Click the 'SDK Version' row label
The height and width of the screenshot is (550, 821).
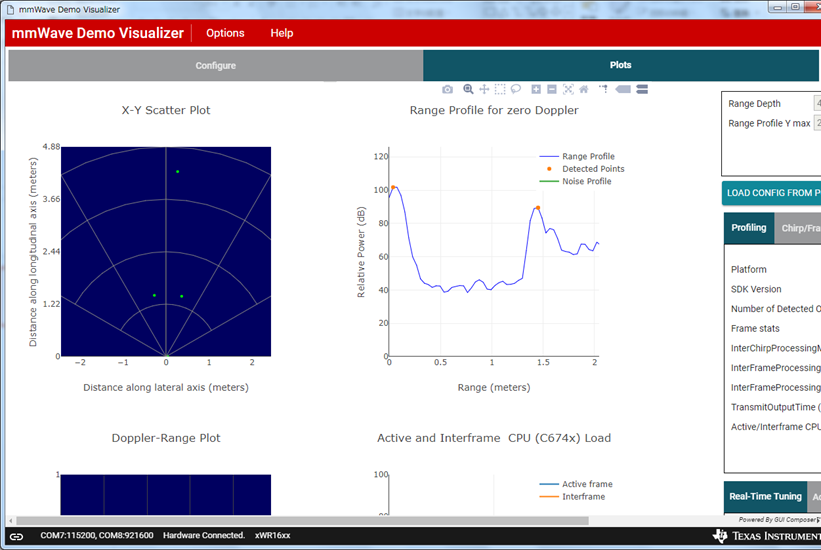click(756, 289)
